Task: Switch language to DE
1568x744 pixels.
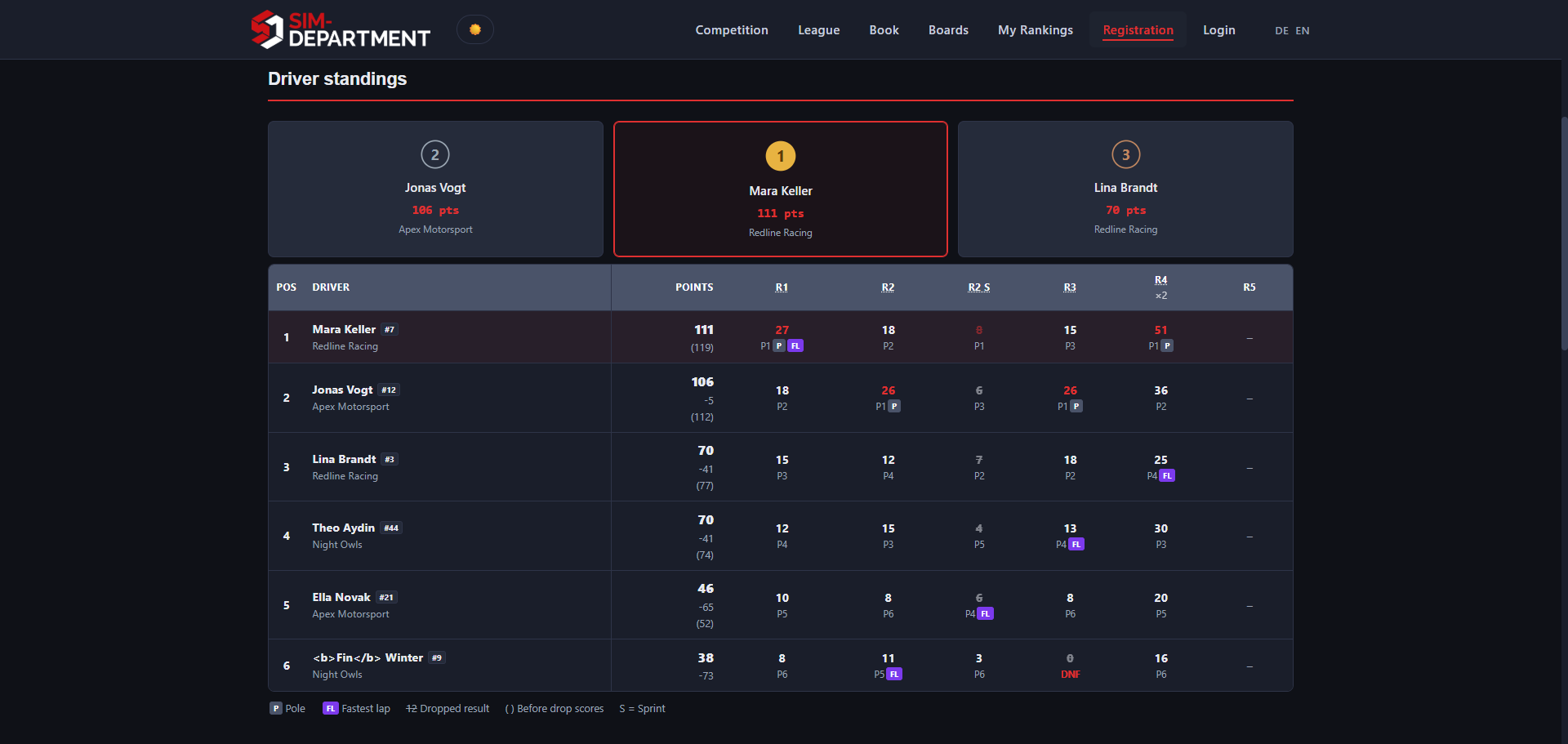Action: point(1281,31)
